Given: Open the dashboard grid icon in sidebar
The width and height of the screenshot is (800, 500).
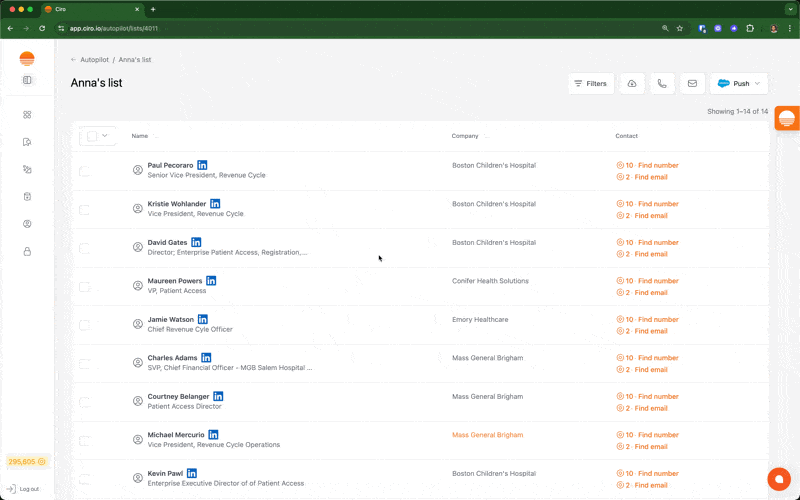Looking at the screenshot, I should click(x=27, y=115).
